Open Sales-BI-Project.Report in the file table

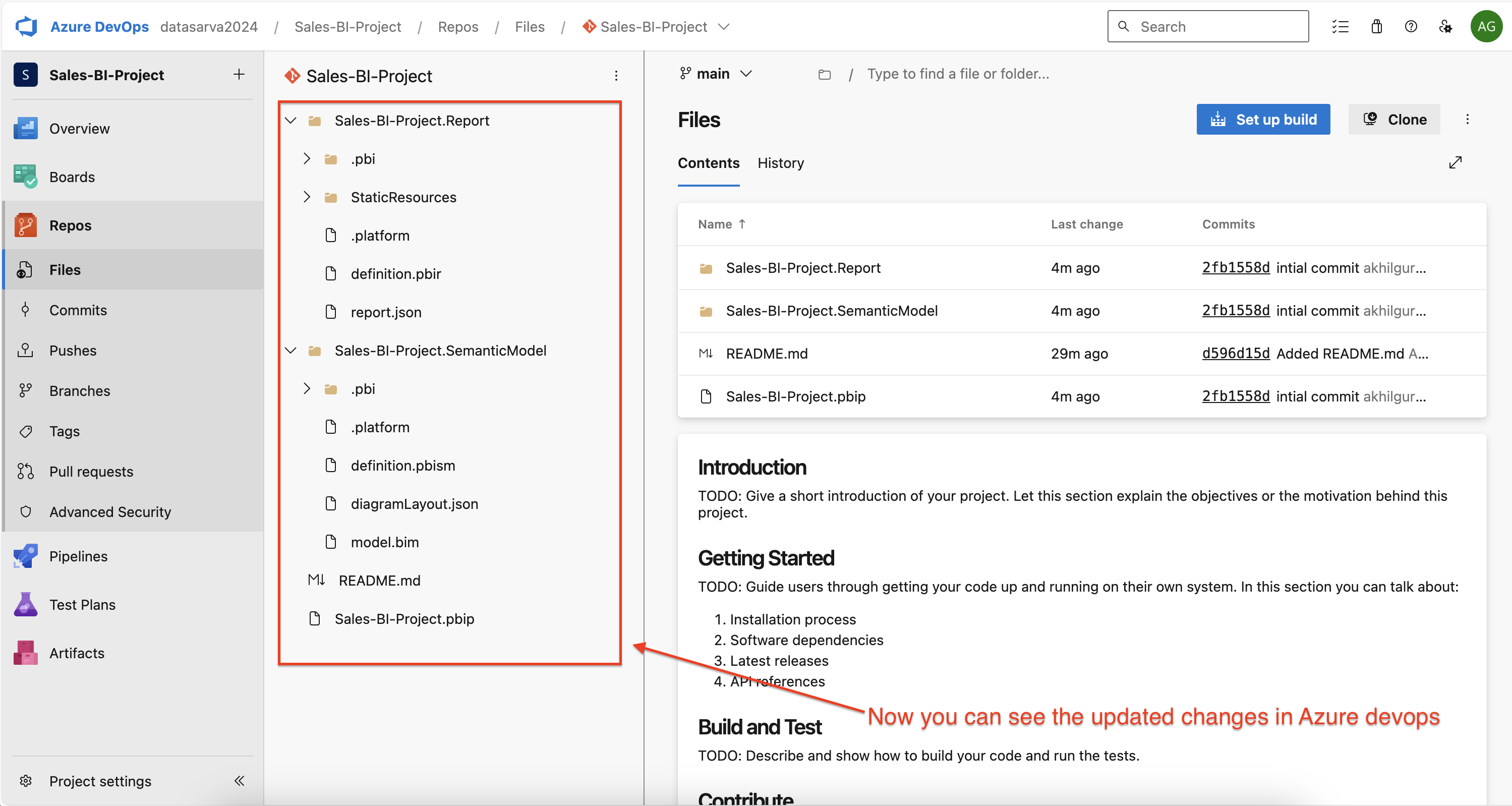click(x=803, y=268)
